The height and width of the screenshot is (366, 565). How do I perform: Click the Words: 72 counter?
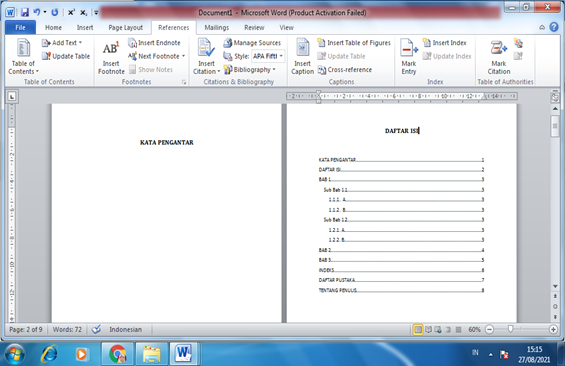[67, 329]
